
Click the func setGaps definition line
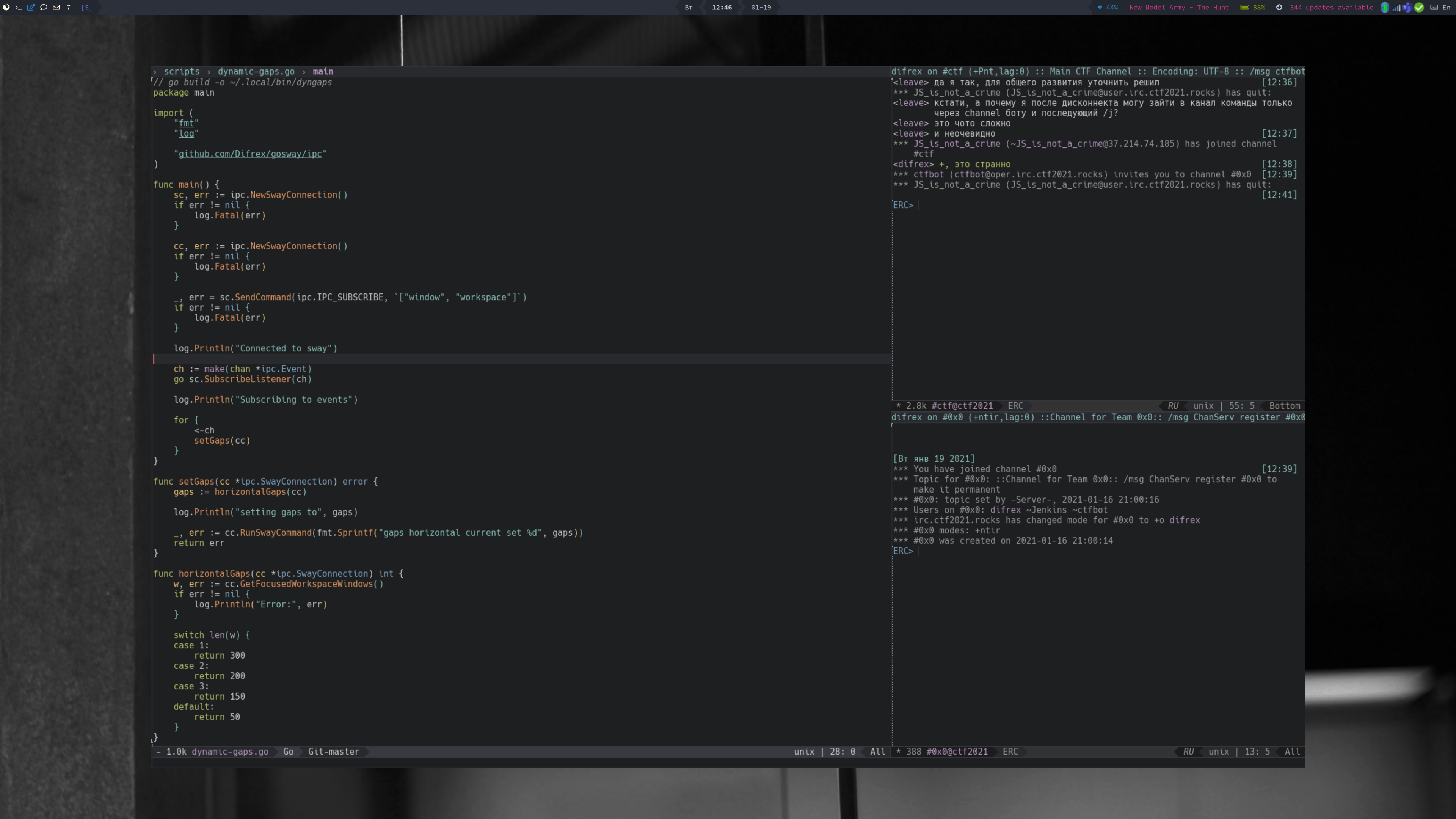point(266,482)
